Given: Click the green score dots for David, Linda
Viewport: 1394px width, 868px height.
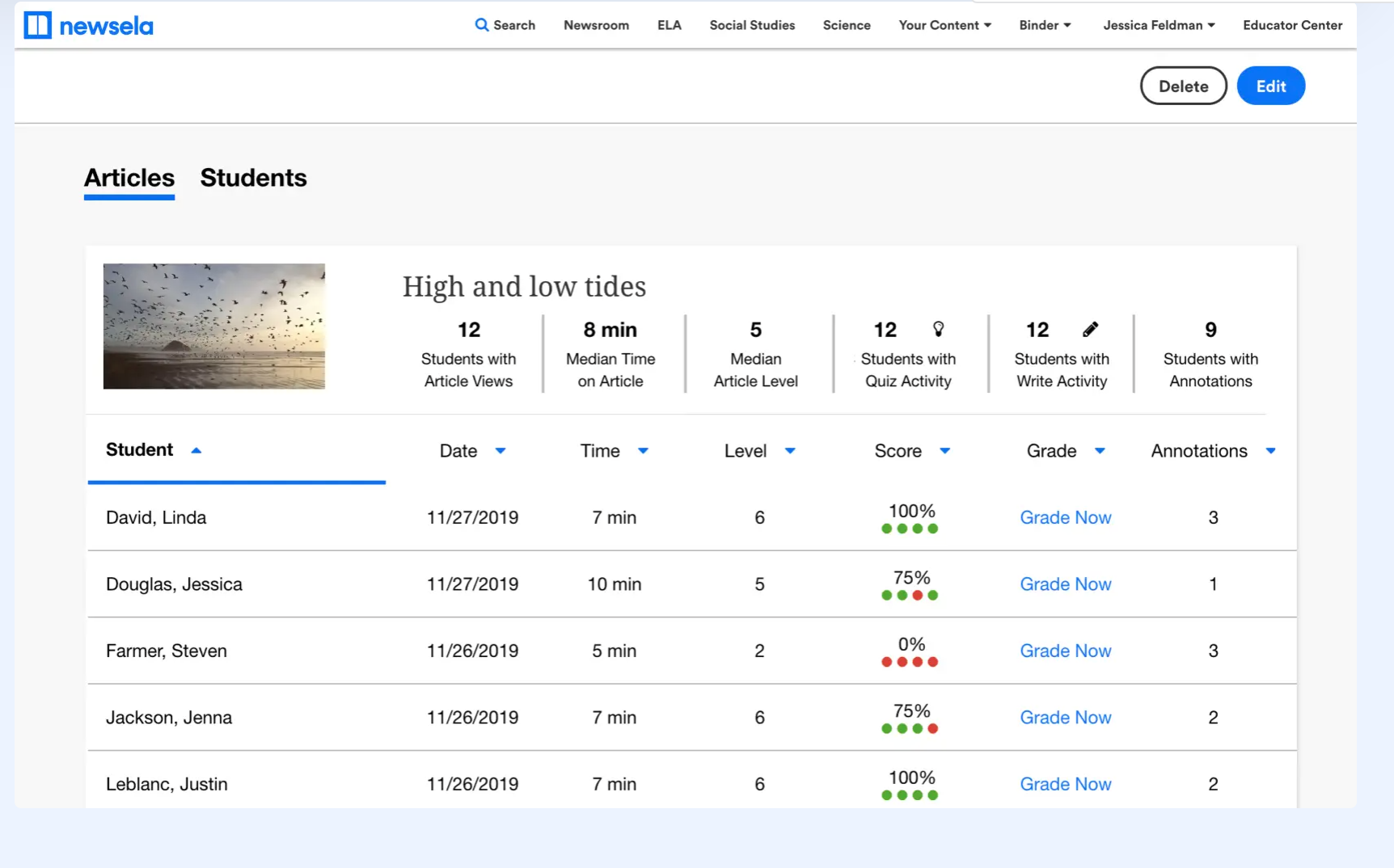Looking at the screenshot, I should click(x=910, y=528).
